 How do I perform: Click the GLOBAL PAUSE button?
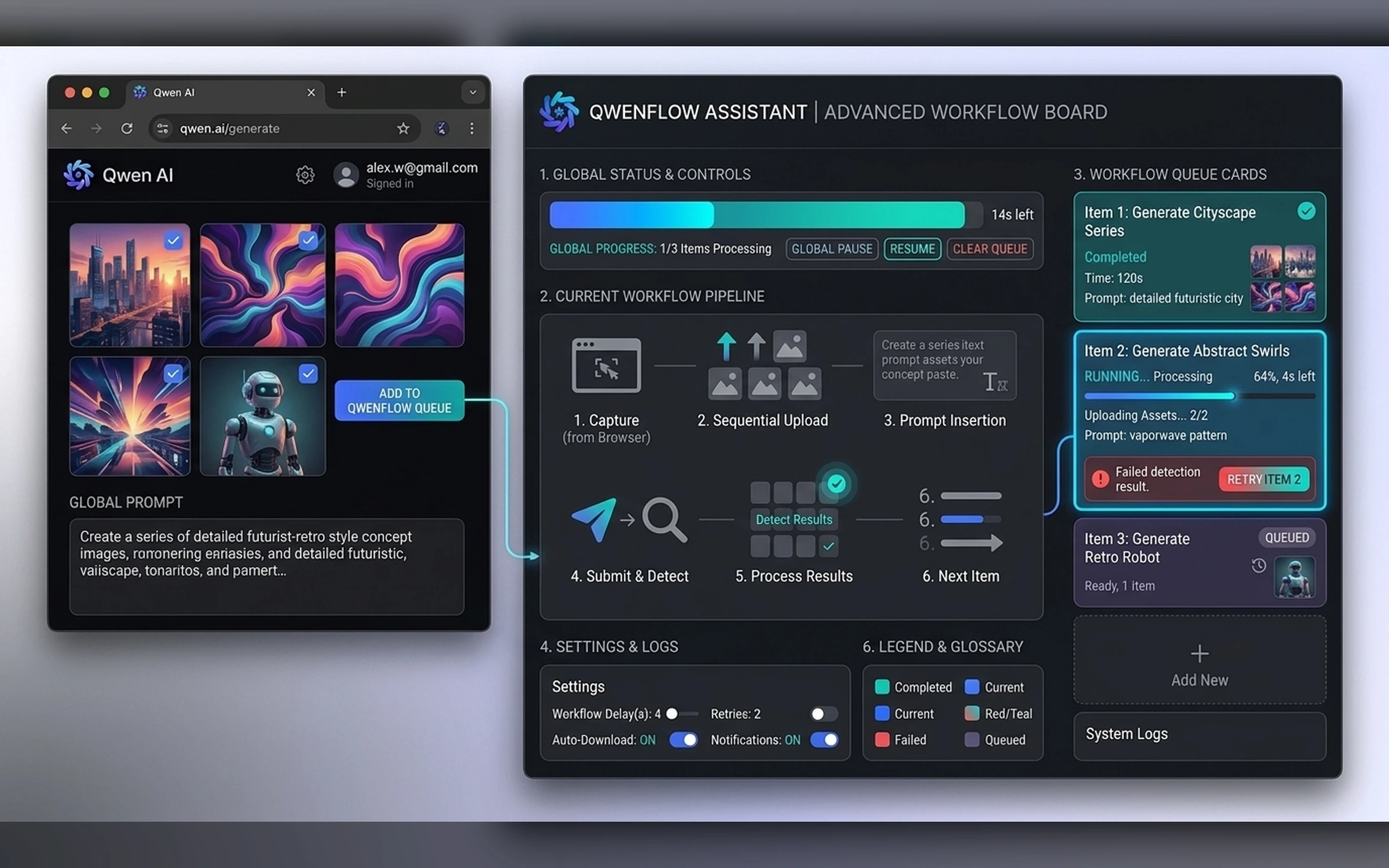pyautogui.click(x=832, y=249)
